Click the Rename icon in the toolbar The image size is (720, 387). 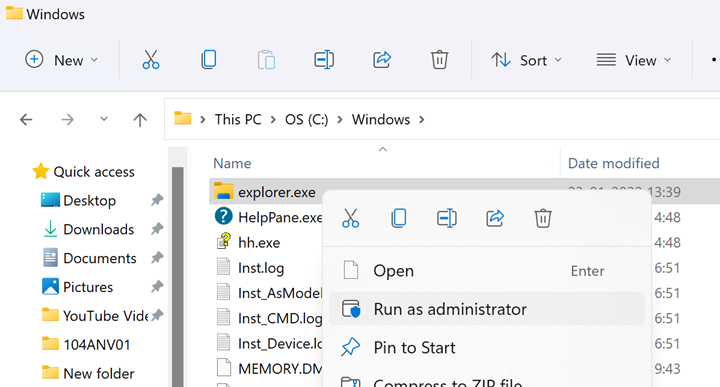[324, 60]
